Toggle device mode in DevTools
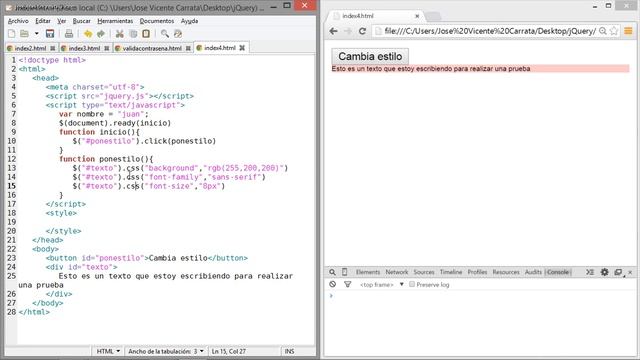This screenshot has height=360, width=640. [345, 272]
